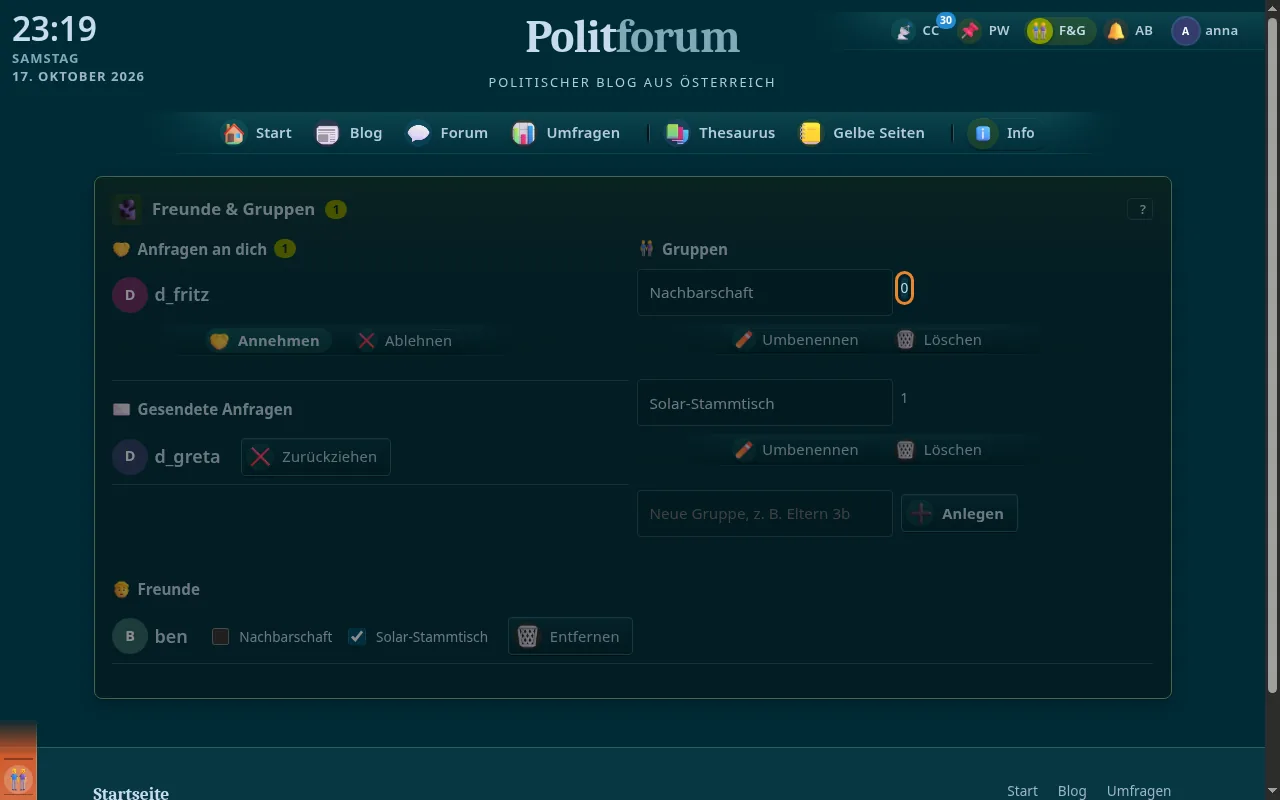Decline d_fritz's request with Ablehnen
The image size is (1280, 800).
(x=405, y=341)
